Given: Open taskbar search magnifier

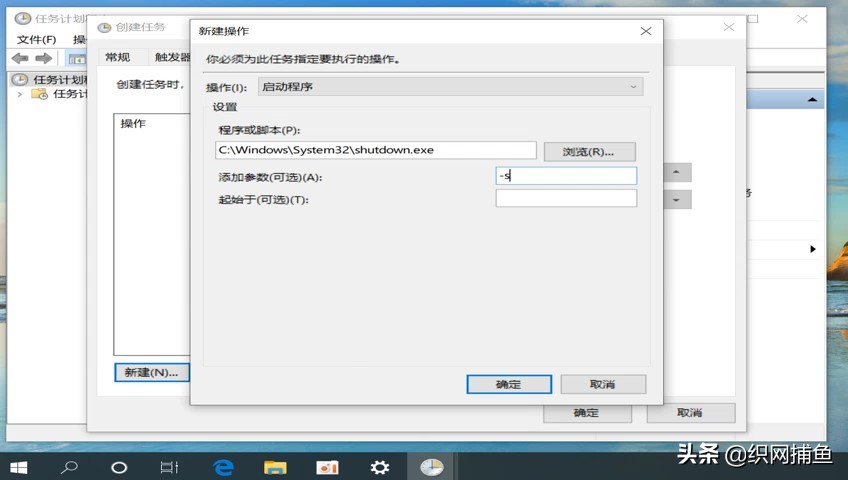Looking at the screenshot, I should (x=69, y=467).
